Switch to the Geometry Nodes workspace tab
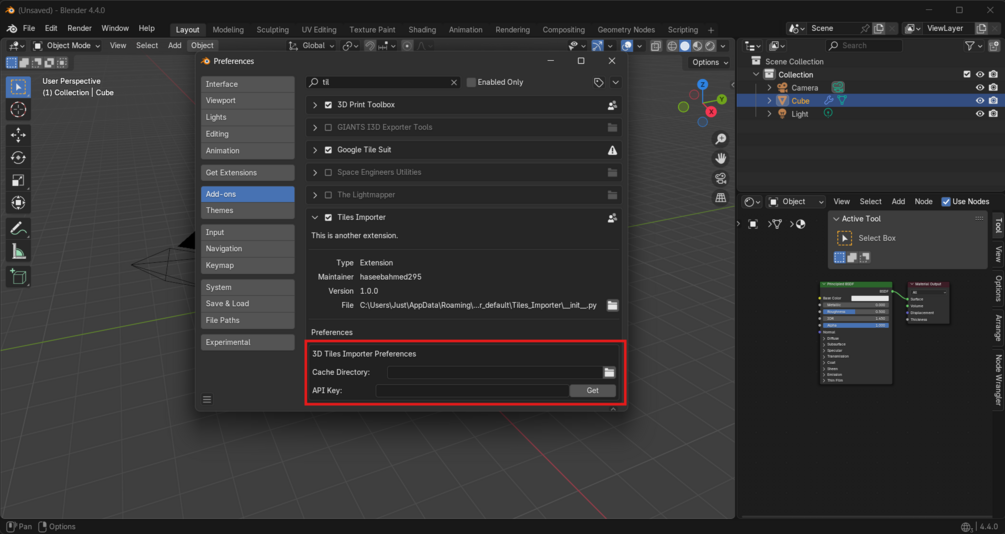Image resolution: width=1005 pixels, height=534 pixels. click(x=626, y=29)
